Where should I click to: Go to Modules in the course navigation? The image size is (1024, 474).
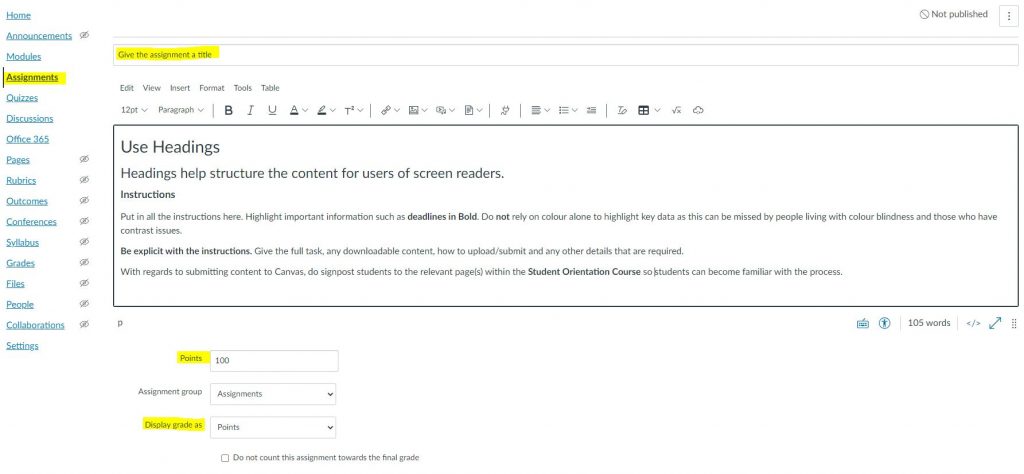pos(23,57)
